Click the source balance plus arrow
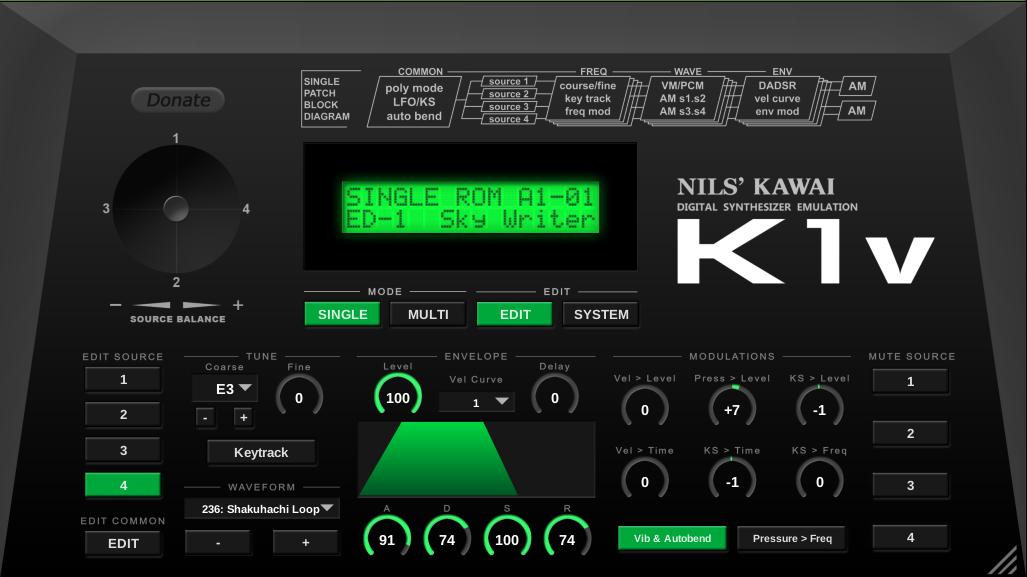The image size is (1027, 577). coord(238,305)
